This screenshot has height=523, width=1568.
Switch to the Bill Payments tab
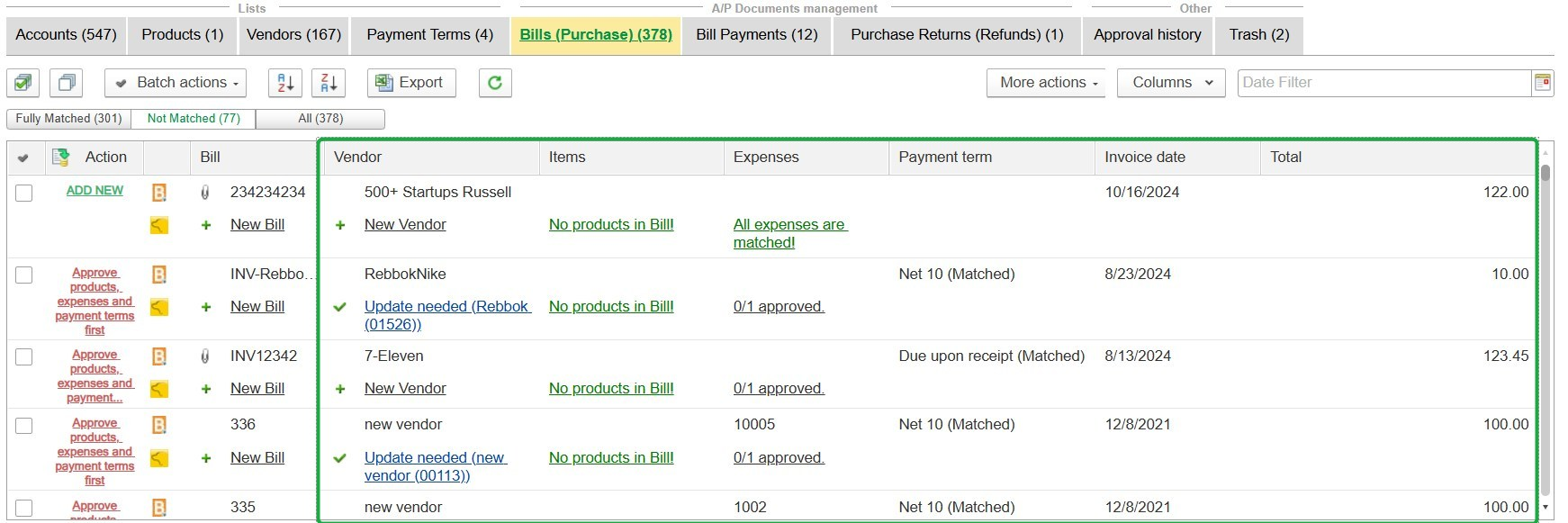(x=756, y=35)
